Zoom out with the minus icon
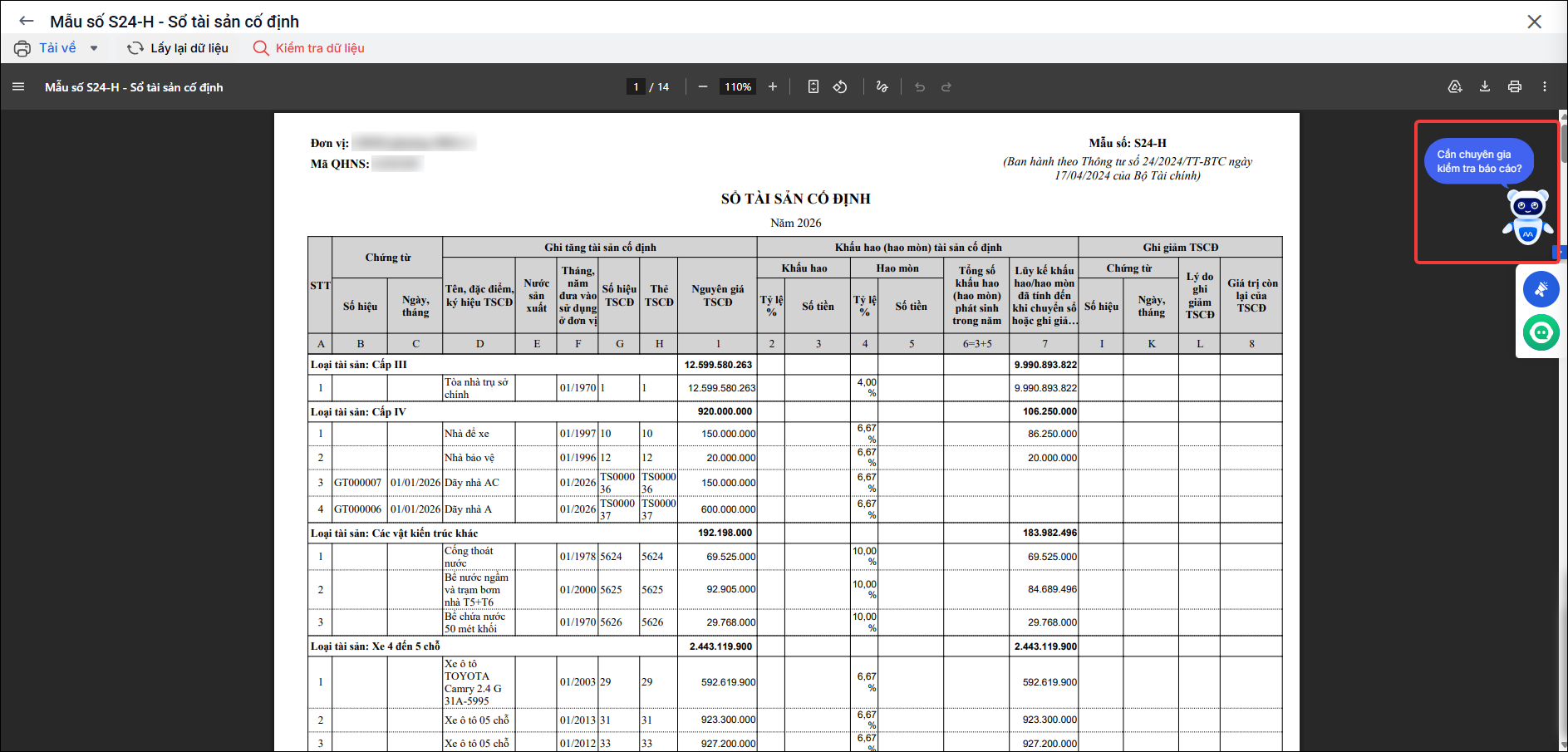 [x=703, y=86]
